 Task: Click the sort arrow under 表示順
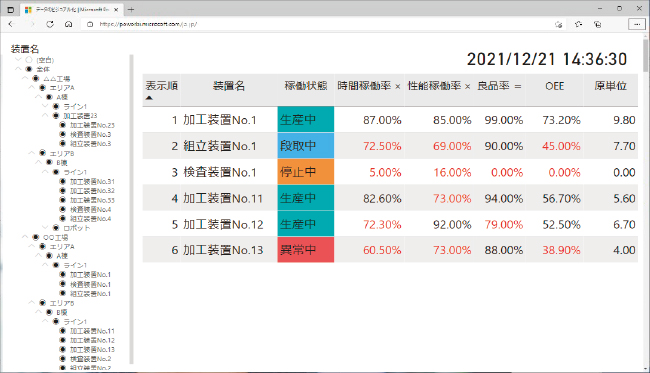[x=149, y=98]
